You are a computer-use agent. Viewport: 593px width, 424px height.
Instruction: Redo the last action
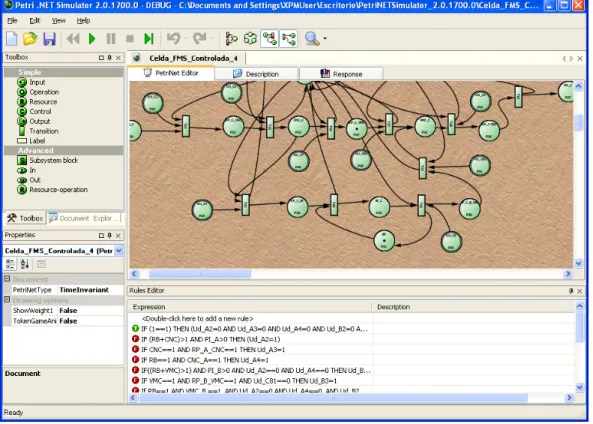tap(200, 39)
